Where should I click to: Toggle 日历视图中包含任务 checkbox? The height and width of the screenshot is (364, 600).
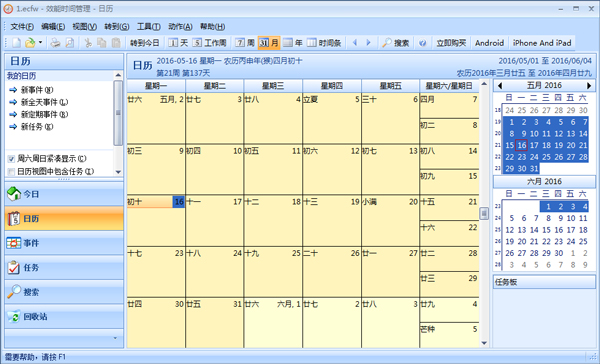click(11, 171)
